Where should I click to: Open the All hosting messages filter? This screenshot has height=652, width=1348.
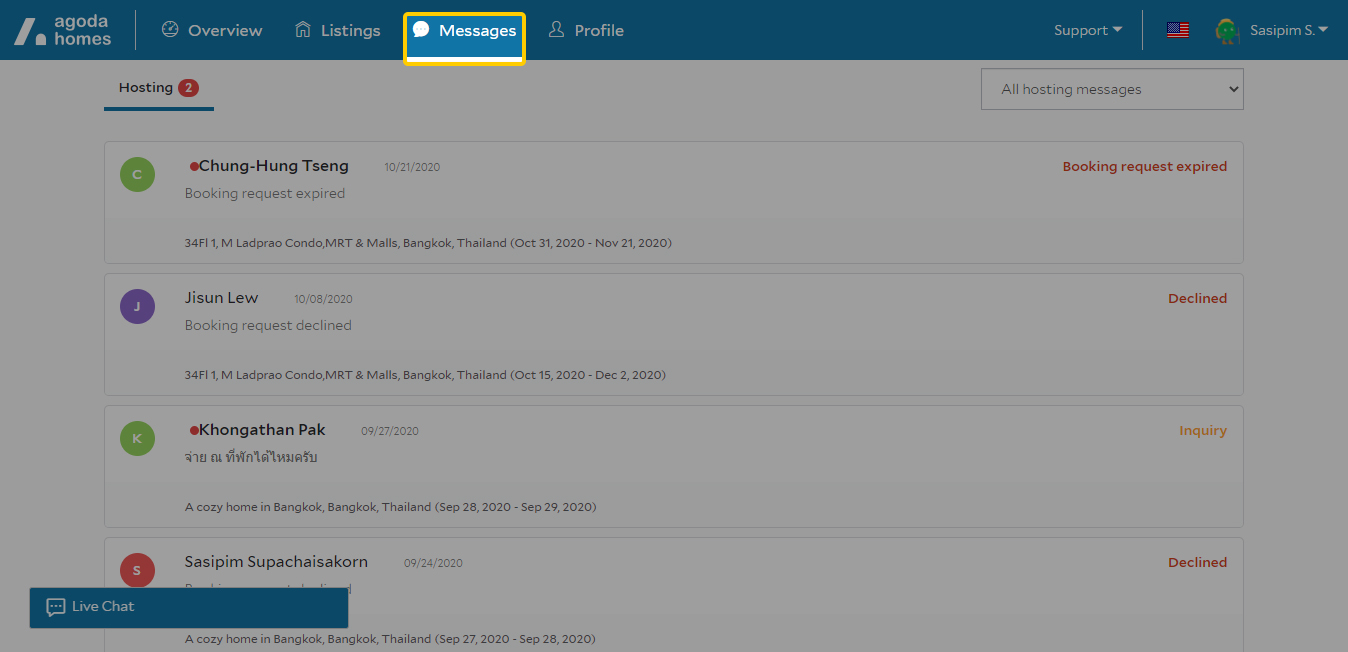(x=1112, y=89)
